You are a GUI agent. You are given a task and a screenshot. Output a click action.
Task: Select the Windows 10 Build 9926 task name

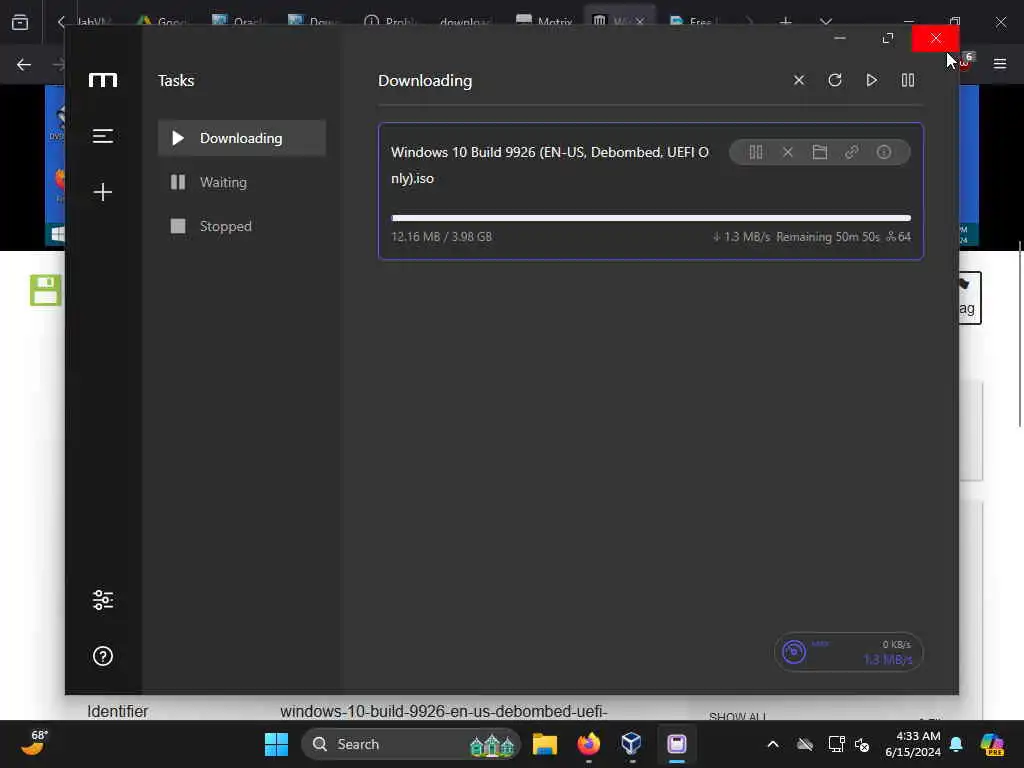pyautogui.click(x=549, y=165)
